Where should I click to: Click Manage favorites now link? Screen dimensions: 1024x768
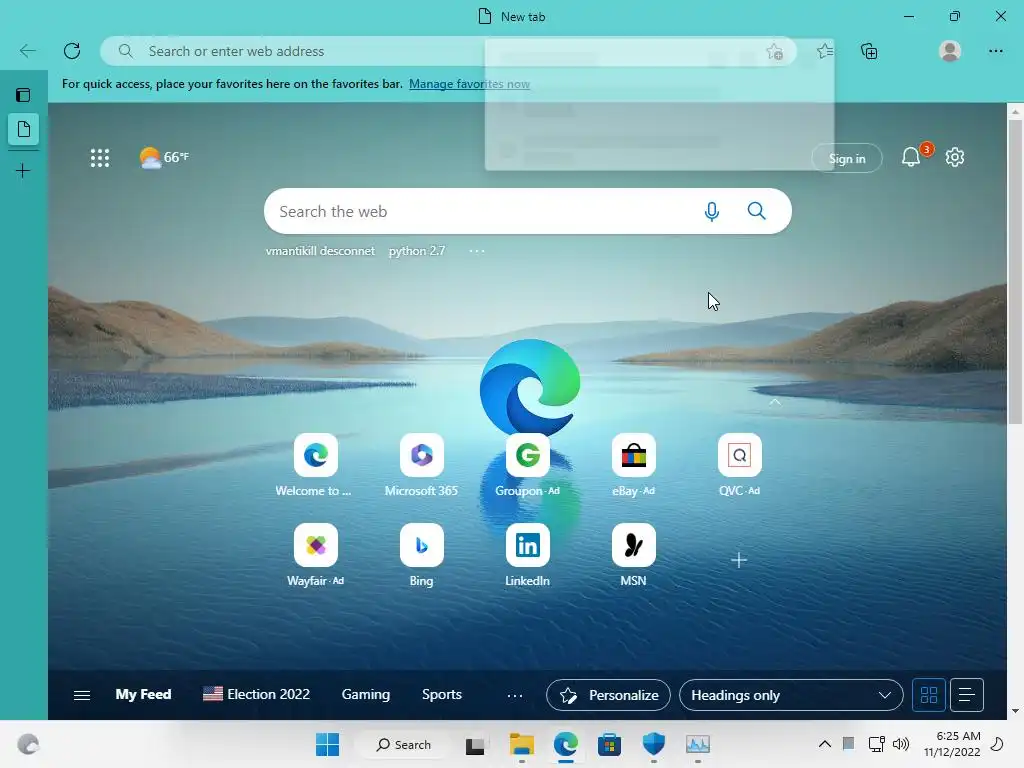tap(469, 84)
